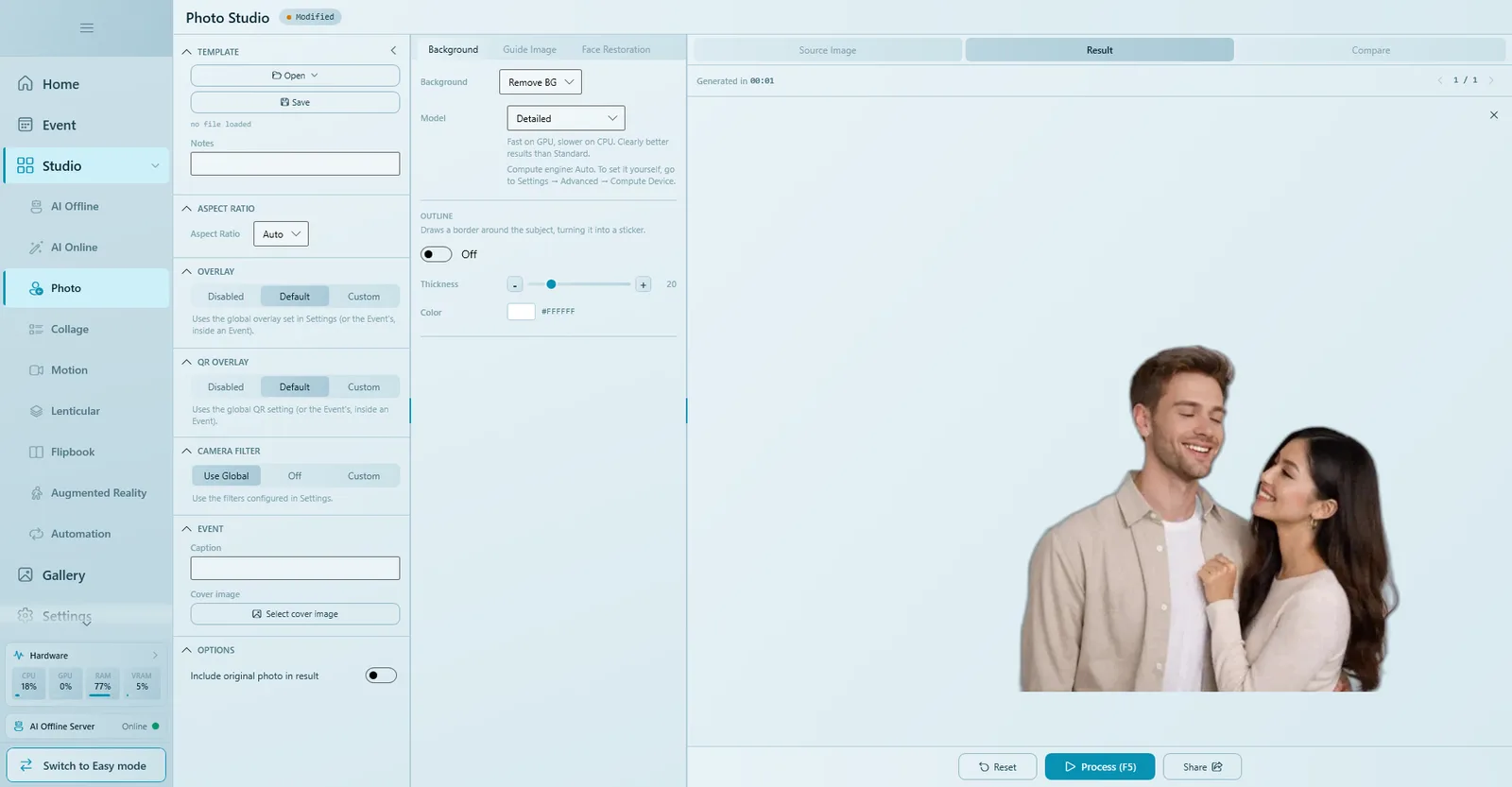
Task: Click the Share button
Action: (1202, 766)
